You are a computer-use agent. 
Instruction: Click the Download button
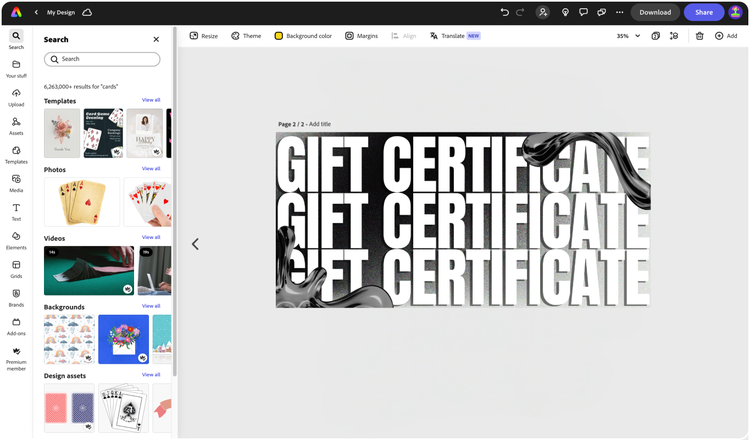coord(655,12)
